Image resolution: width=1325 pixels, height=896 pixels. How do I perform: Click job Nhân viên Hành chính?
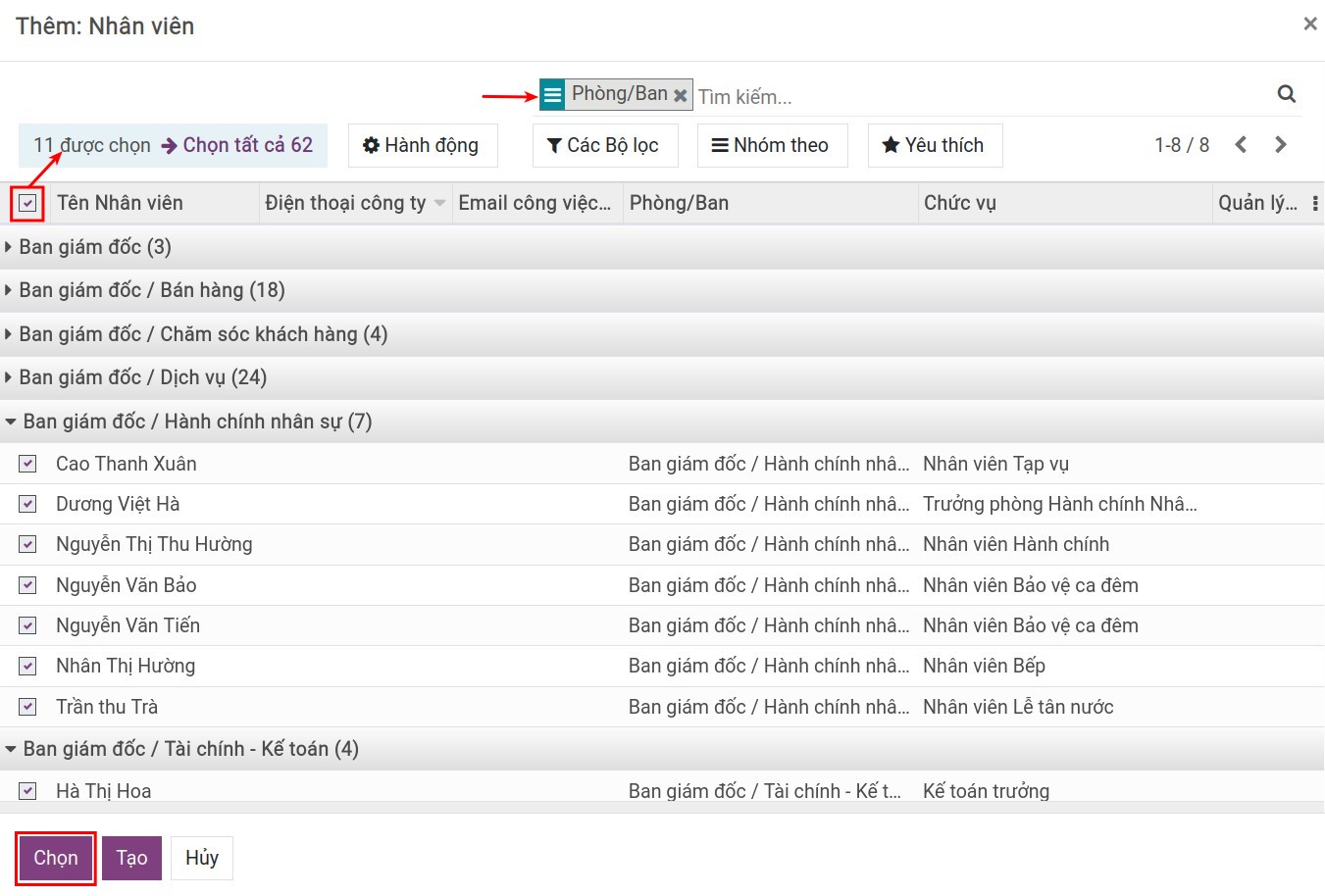click(x=1016, y=544)
